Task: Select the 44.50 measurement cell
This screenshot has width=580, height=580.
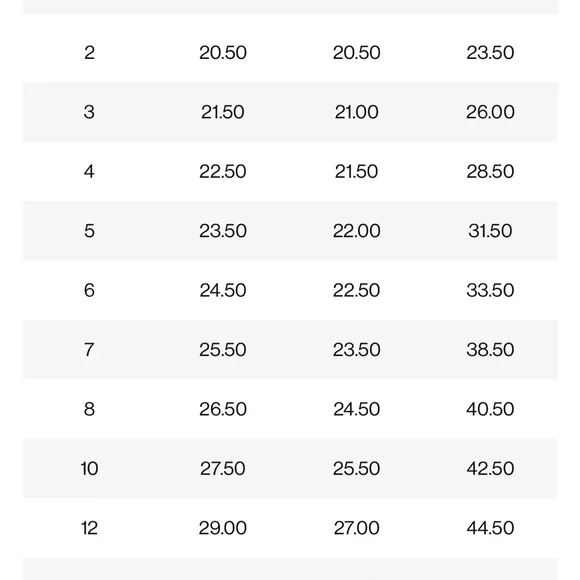Action: [490, 528]
